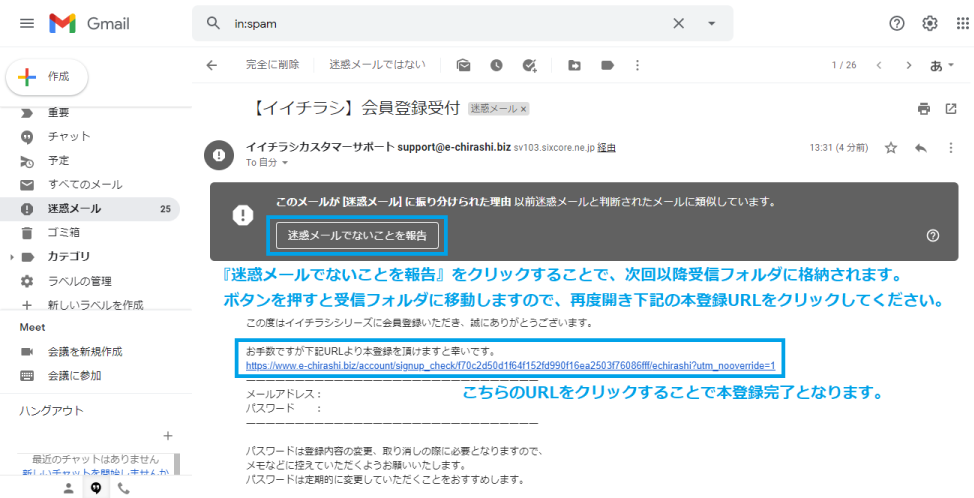The width and height of the screenshot is (974, 498).
Task: Open message more options three dots
Action: coord(951,148)
